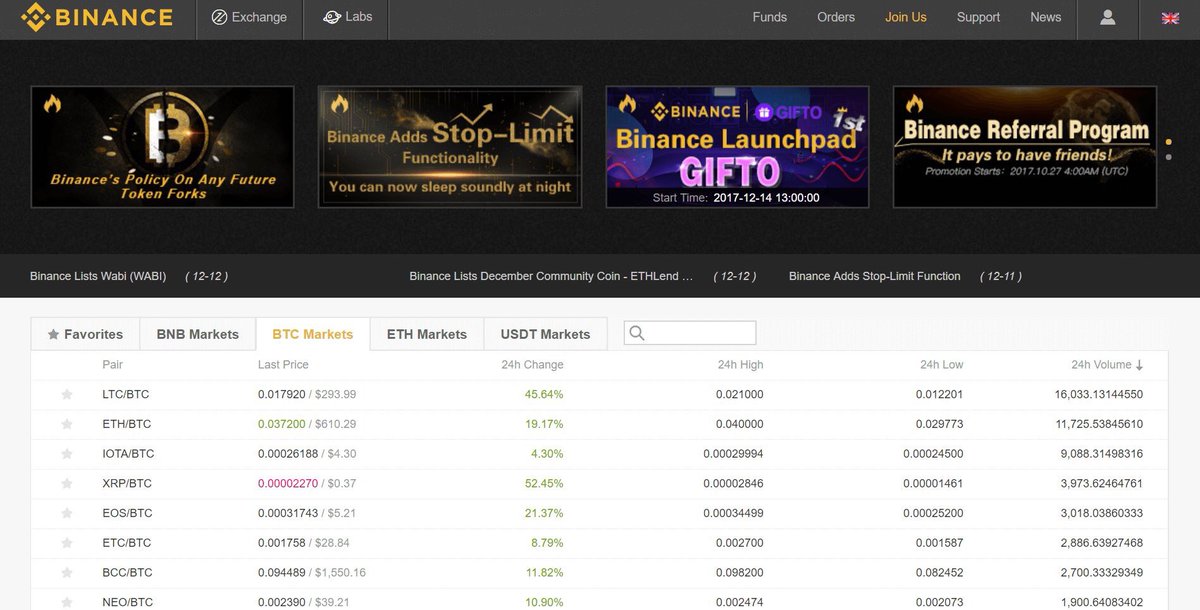Viewport: 1200px width, 610px height.
Task: Open the ETC/BTC trading pair
Action: 126,543
